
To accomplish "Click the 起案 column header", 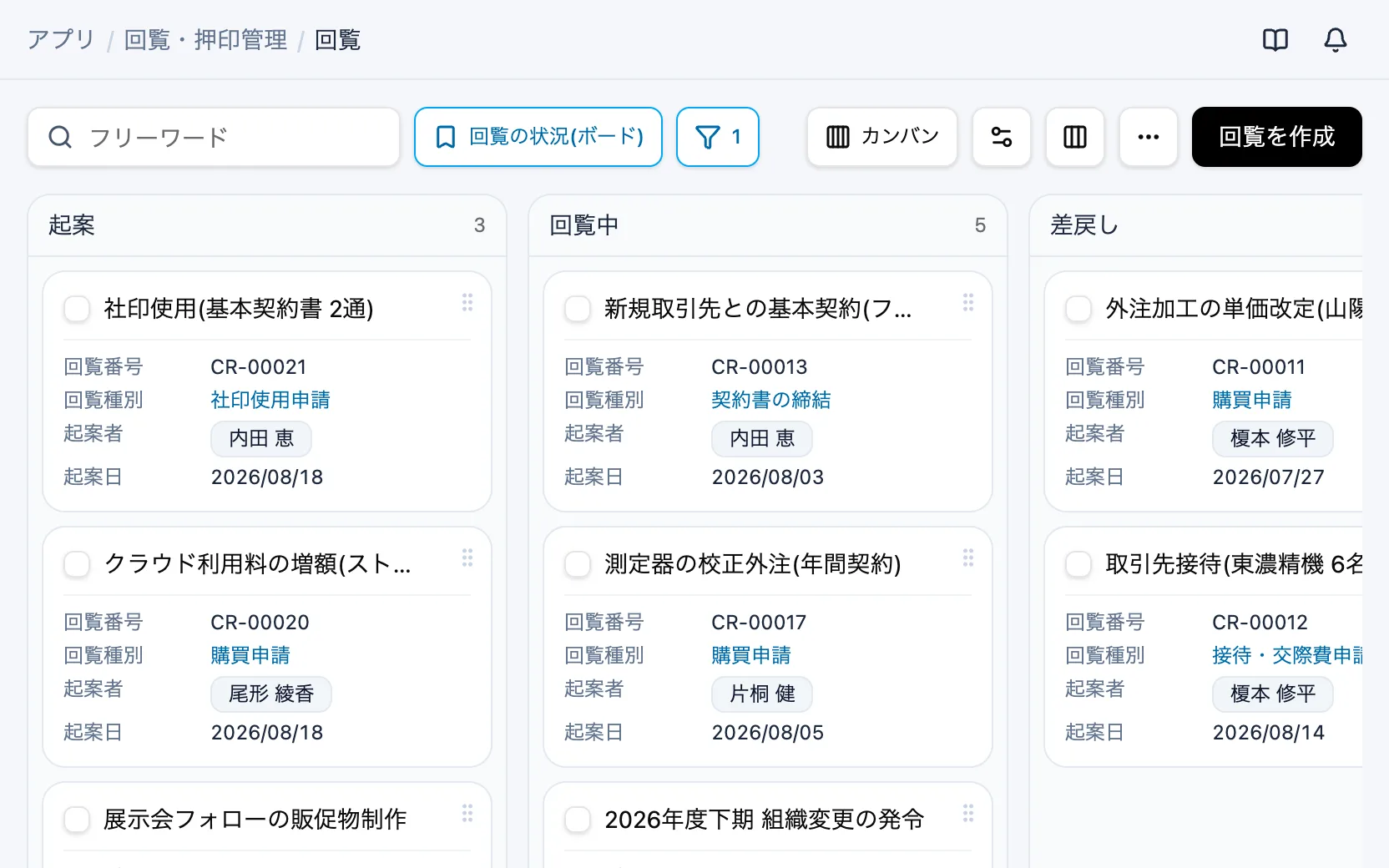I will click(x=267, y=225).
